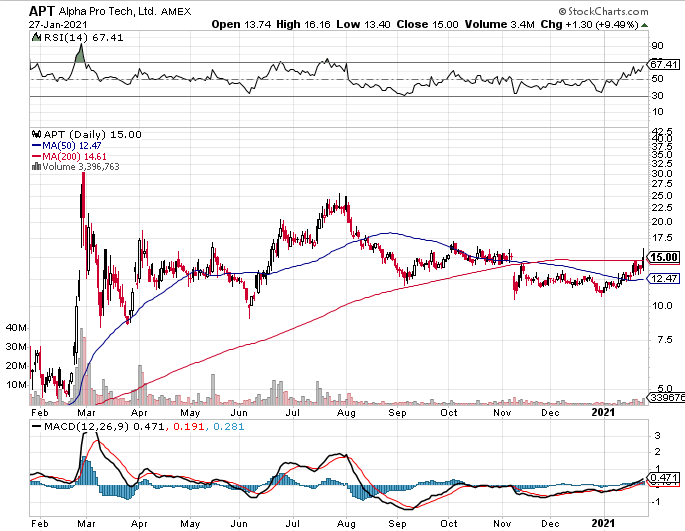Viewport: 685px width, 531px height.
Task: Click the APT (Daily) 15.00 legend label
Action: coord(93,135)
